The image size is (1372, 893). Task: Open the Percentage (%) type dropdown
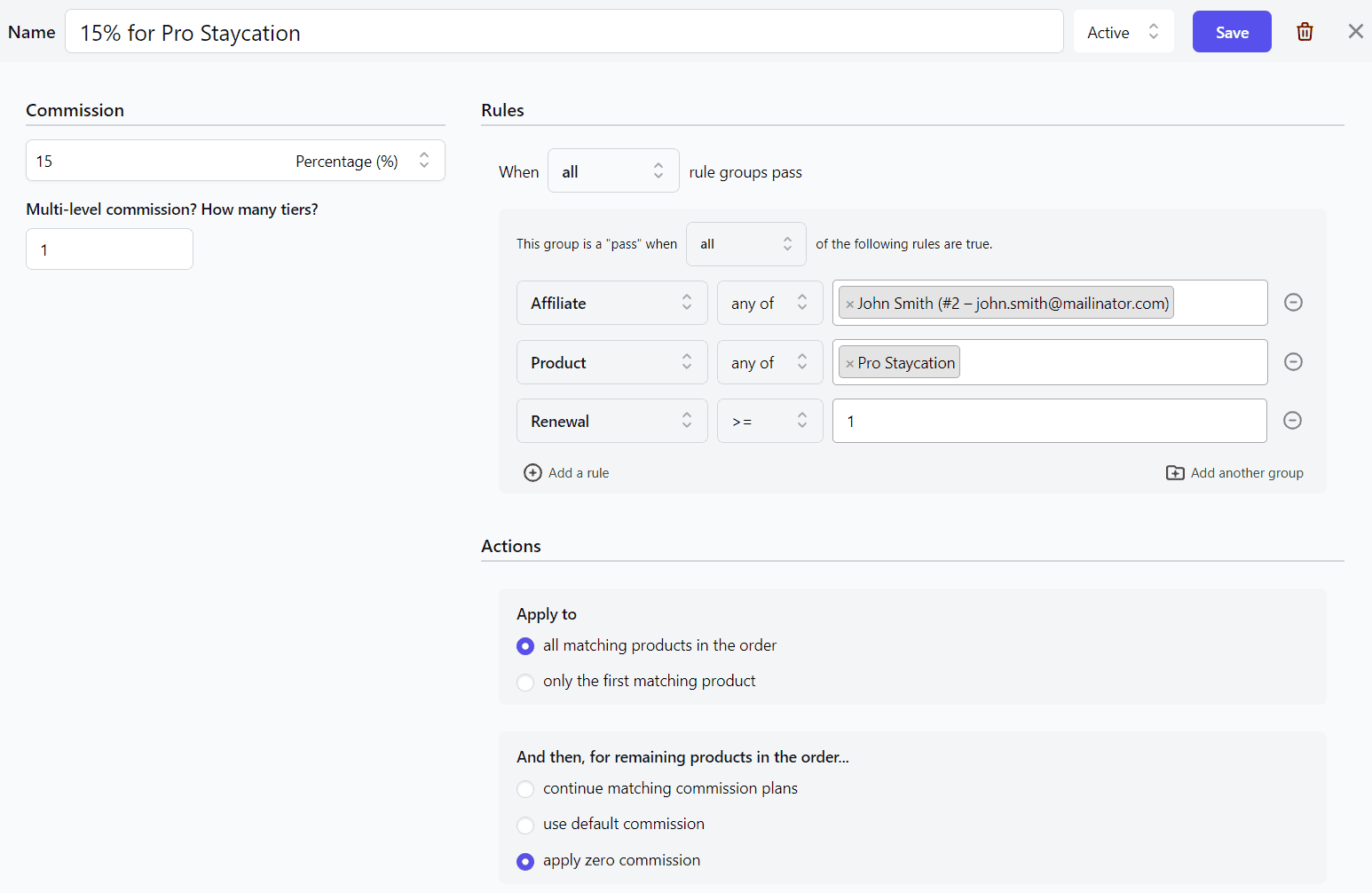coord(363,161)
